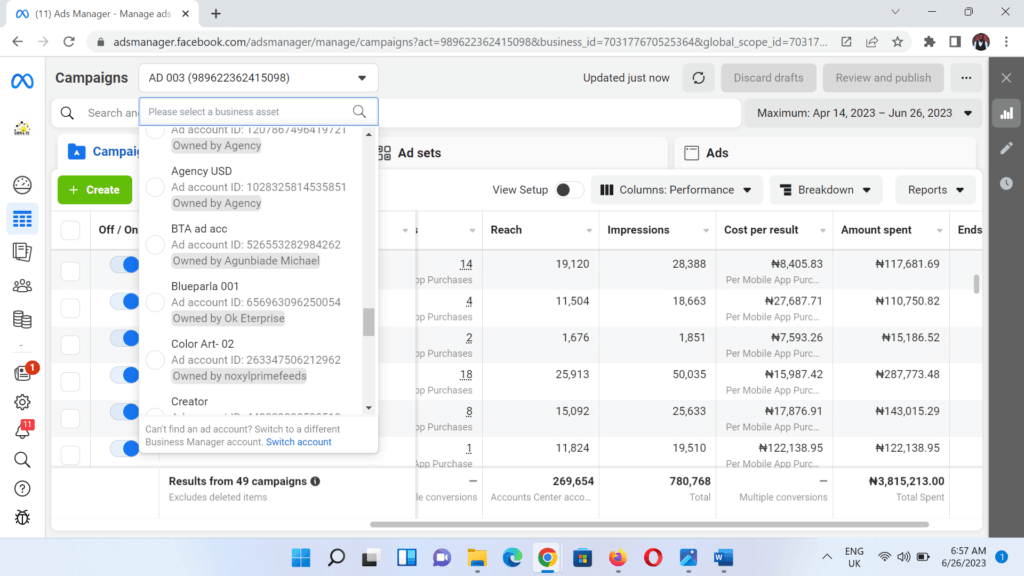This screenshot has width=1024, height=576.
Task: Open the Reach column sort arrow
Action: pyautogui.click(x=589, y=231)
